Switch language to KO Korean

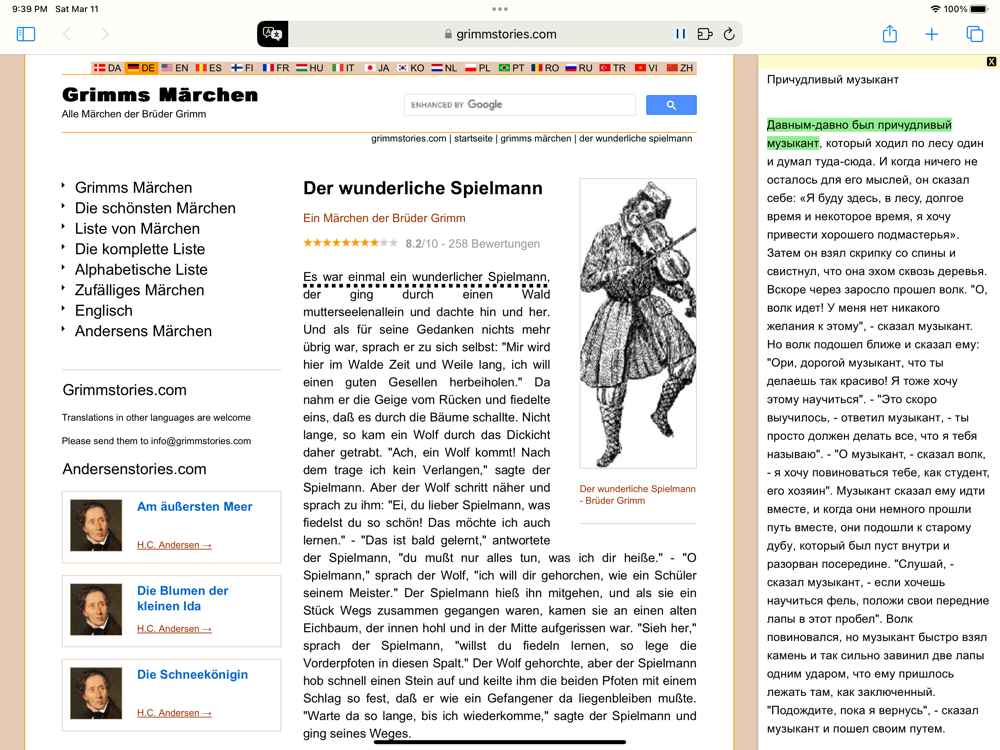pyautogui.click(x=411, y=68)
